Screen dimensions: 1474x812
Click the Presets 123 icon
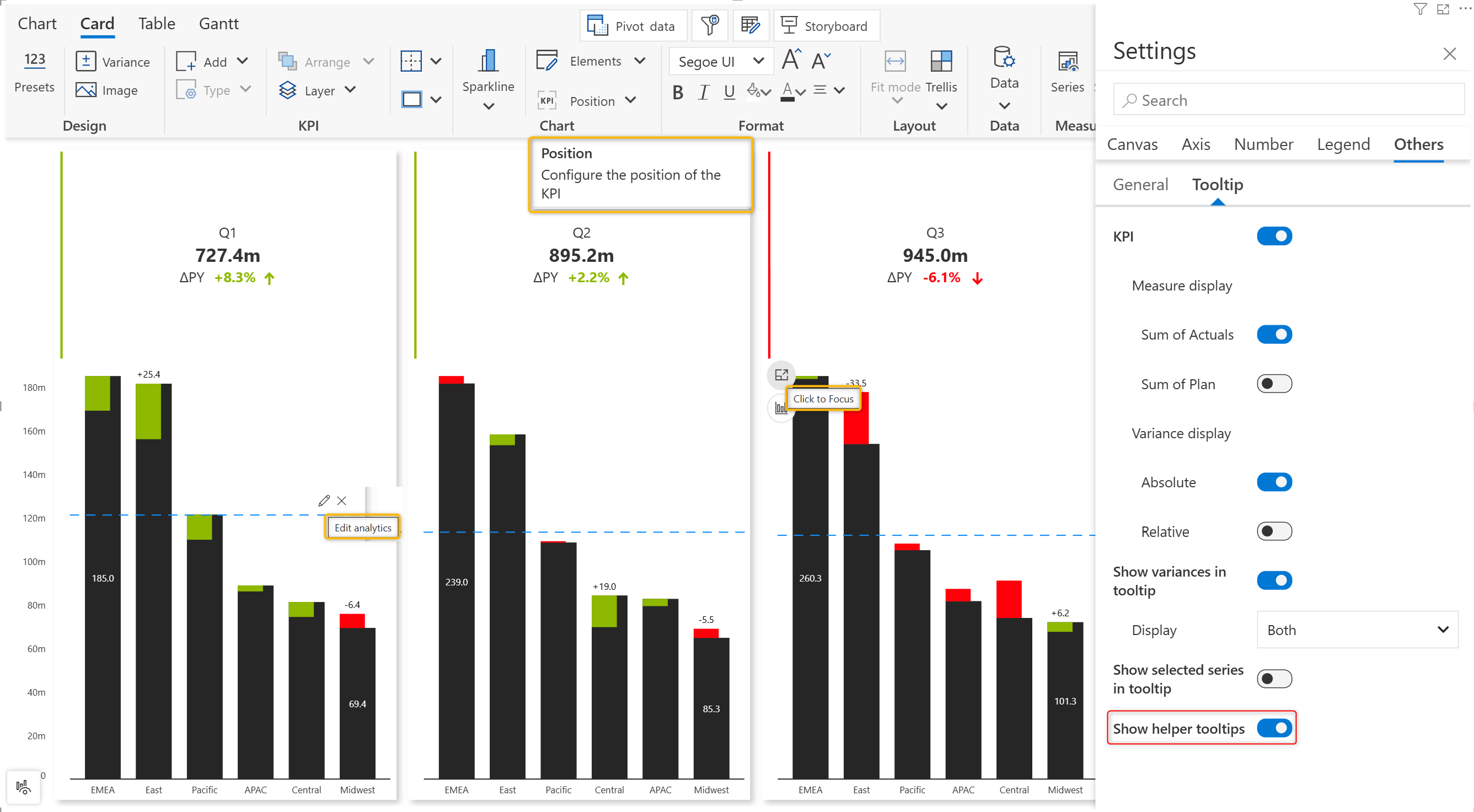pos(34,60)
